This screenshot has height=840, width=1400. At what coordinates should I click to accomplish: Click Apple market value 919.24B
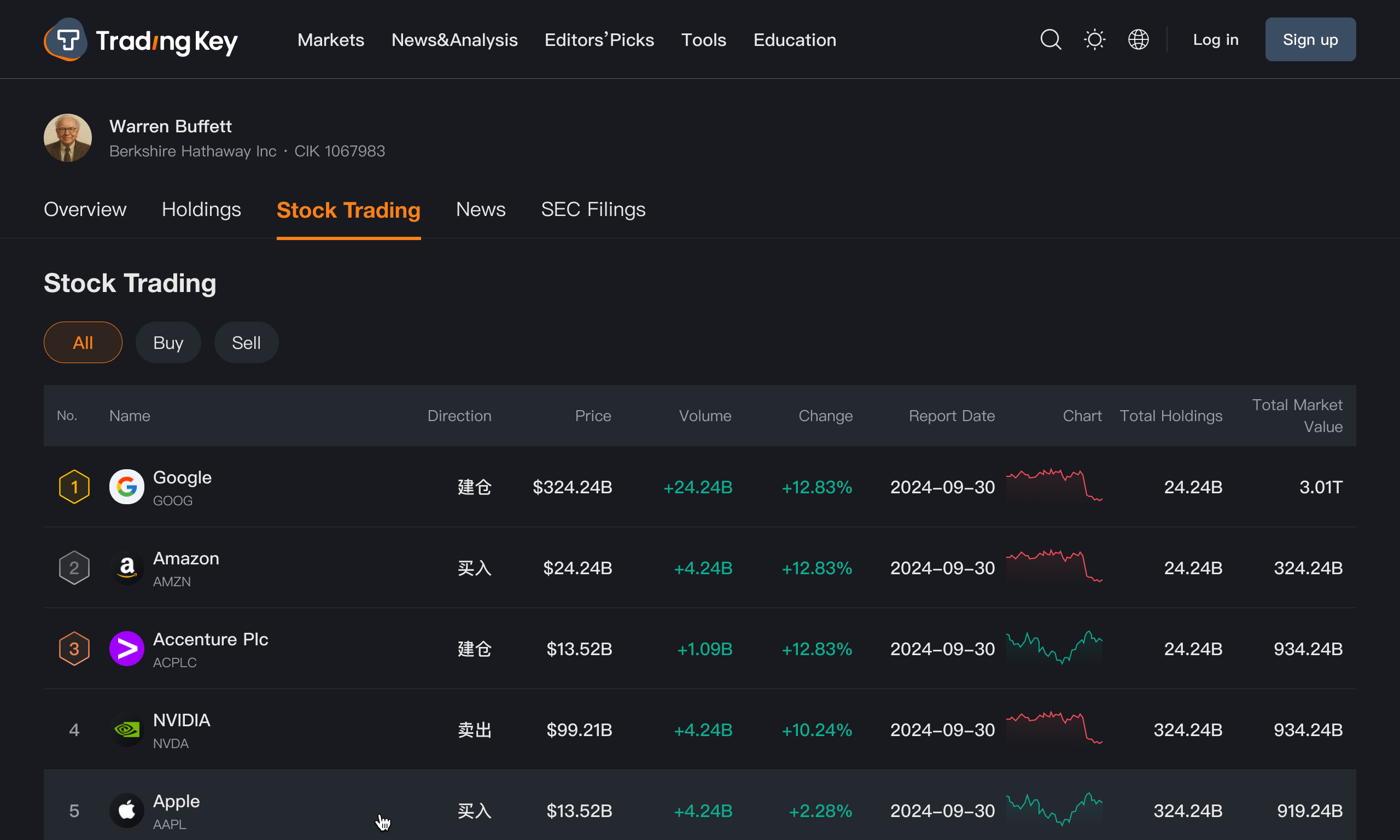pos(1309,811)
